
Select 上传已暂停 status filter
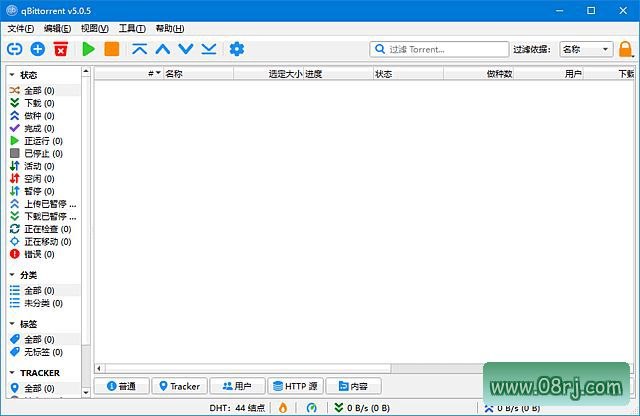(44, 204)
